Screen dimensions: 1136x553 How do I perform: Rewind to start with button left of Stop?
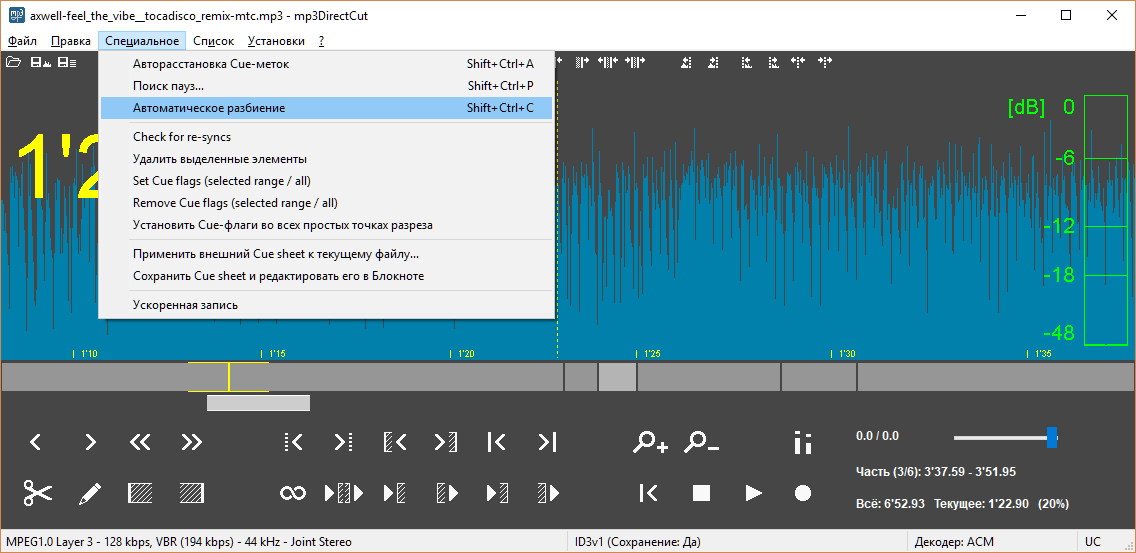click(x=648, y=494)
